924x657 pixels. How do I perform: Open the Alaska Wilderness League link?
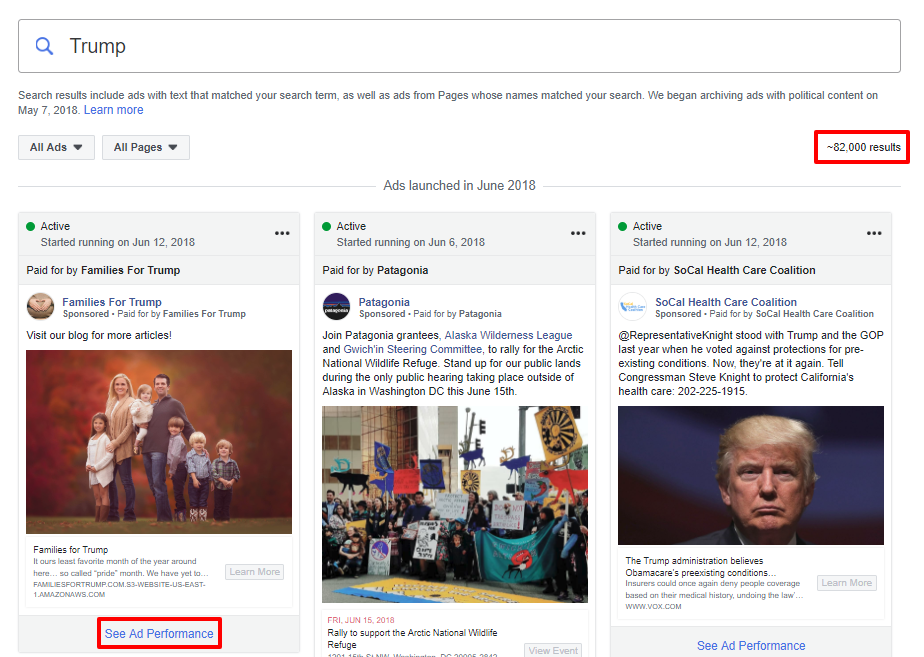pos(508,335)
